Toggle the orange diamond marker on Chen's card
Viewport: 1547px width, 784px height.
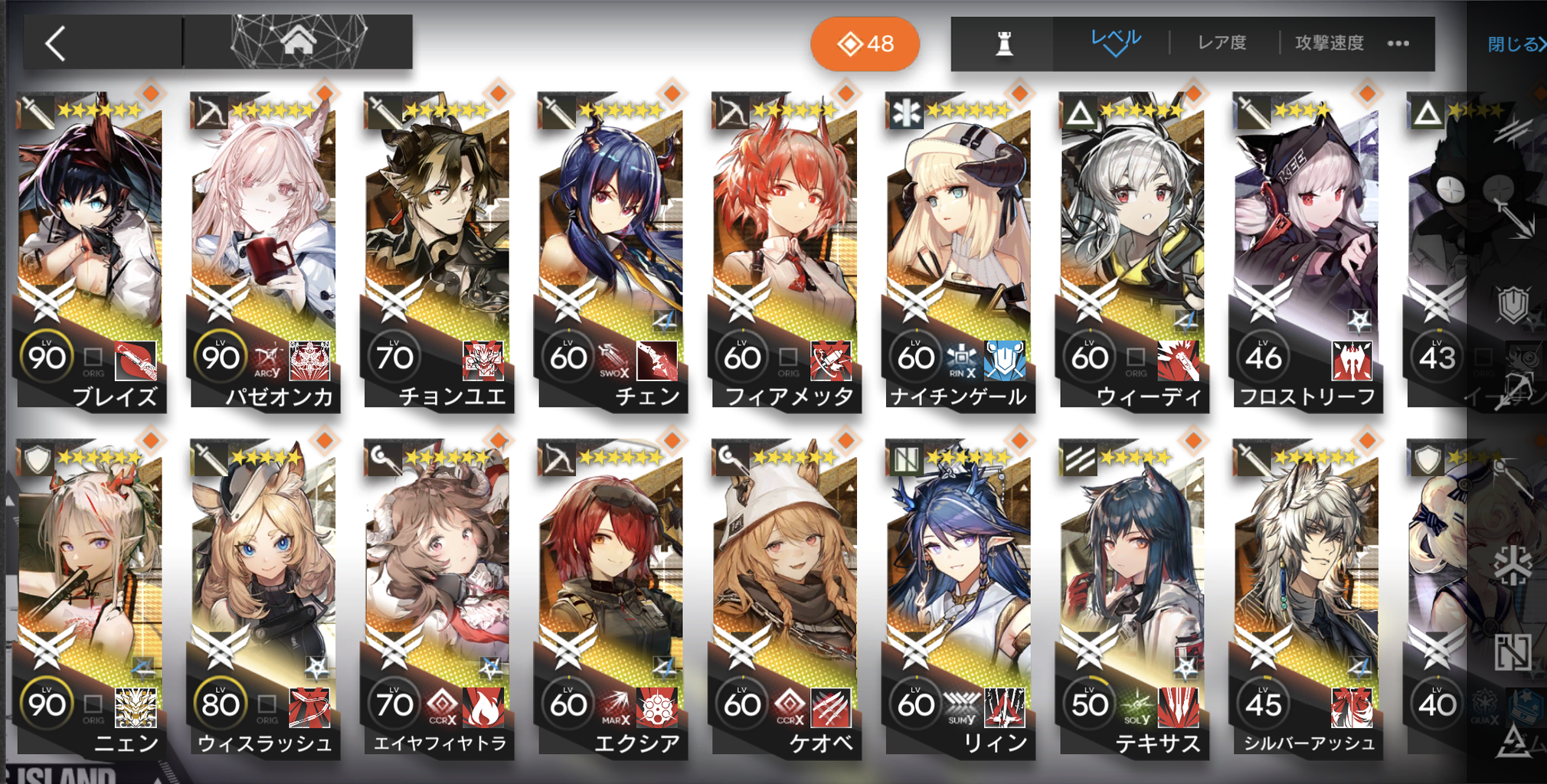672,93
